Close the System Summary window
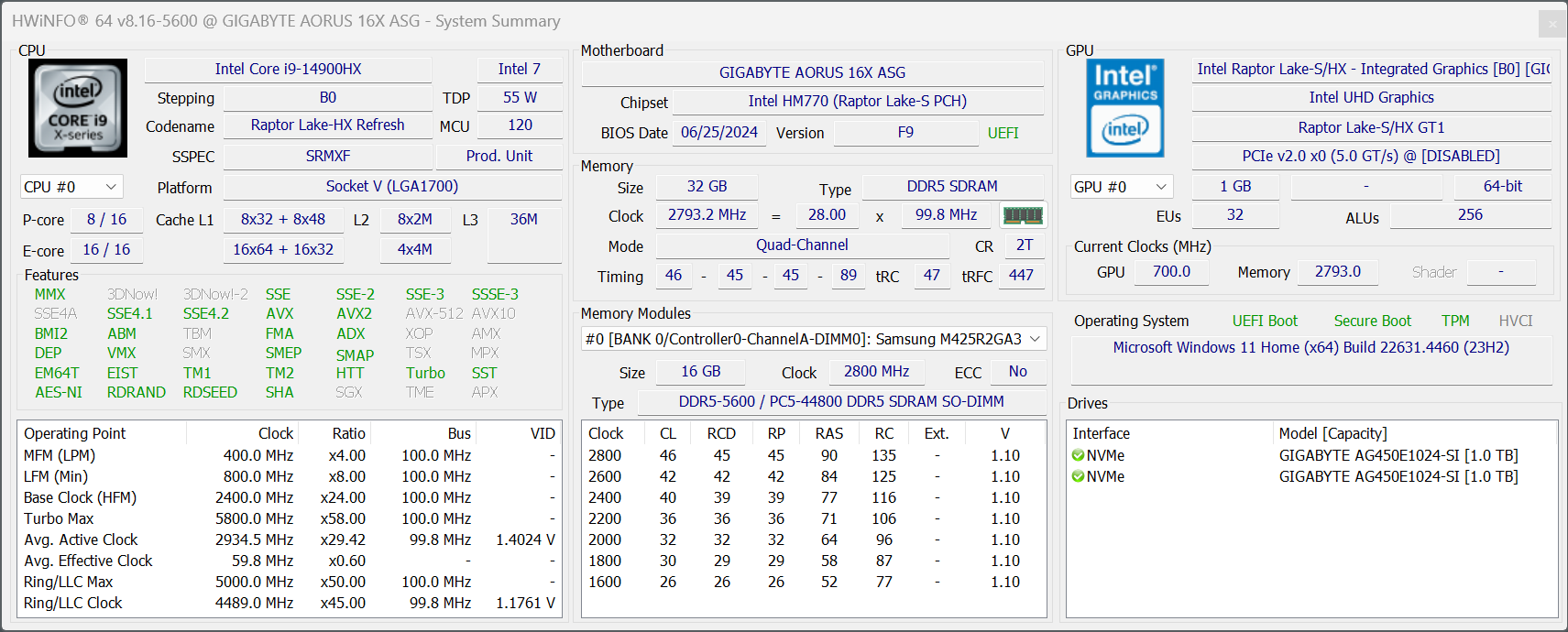This screenshot has height=632, width=1568. click(x=1552, y=24)
